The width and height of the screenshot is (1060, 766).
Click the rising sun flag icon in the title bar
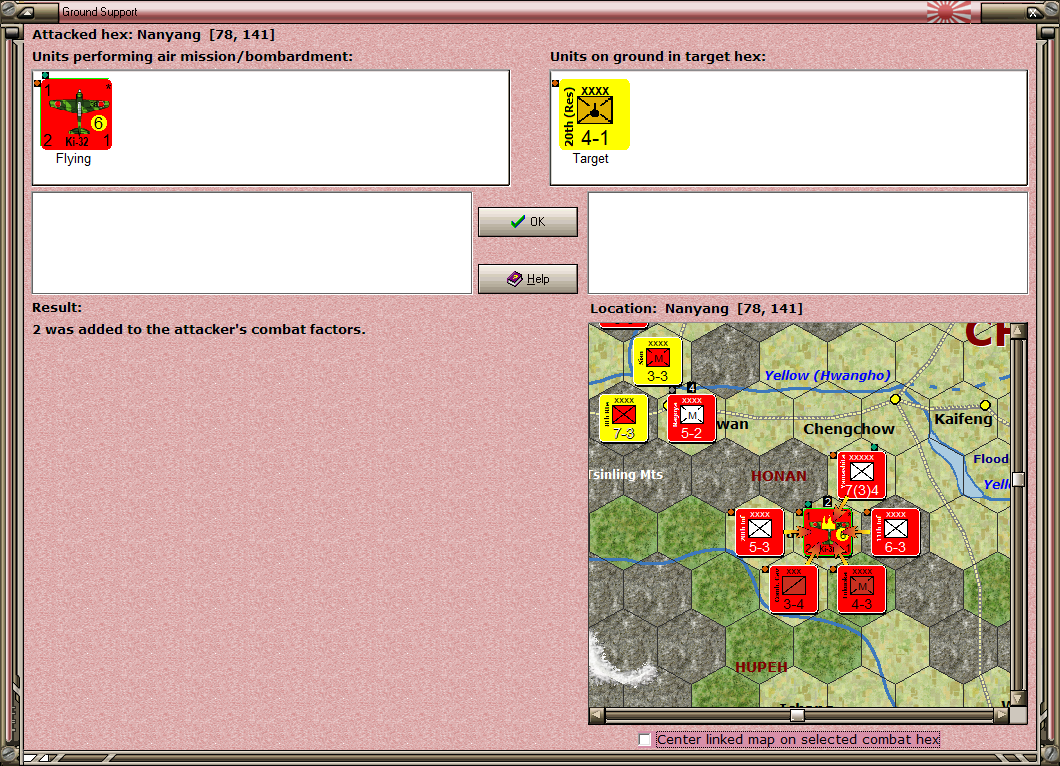point(948,12)
